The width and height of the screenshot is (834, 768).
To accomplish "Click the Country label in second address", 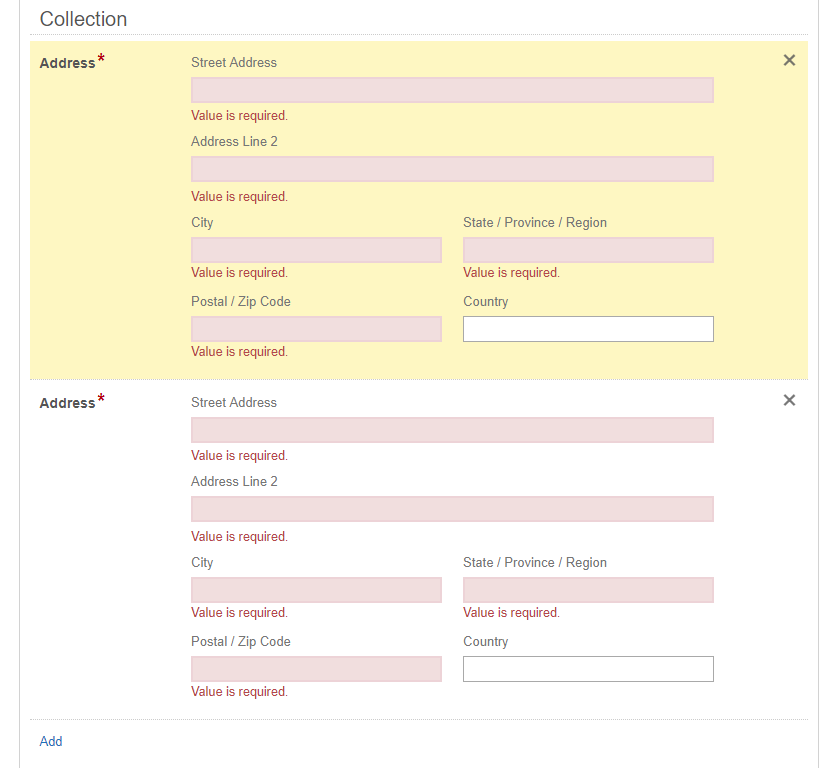I will coord(486,642).
